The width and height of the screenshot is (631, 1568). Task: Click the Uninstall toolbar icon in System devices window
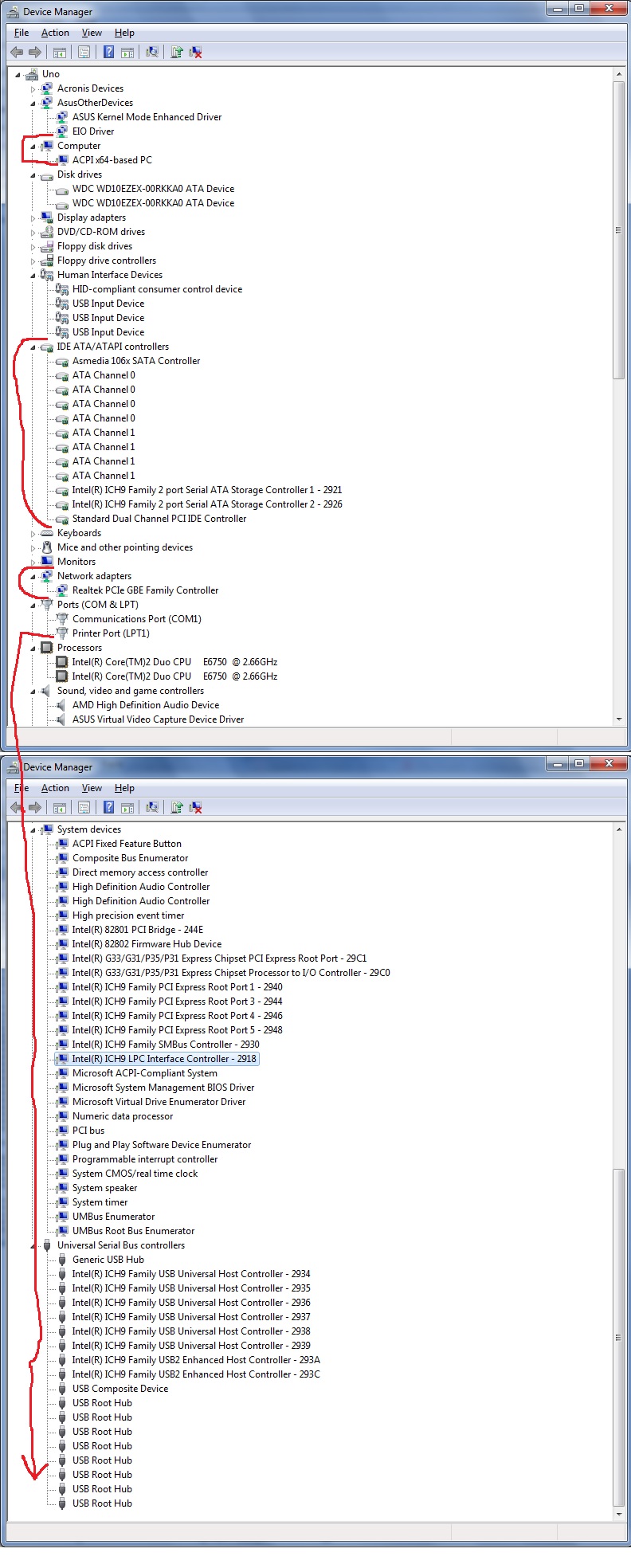pyautogui.click(x=195, y=808)
